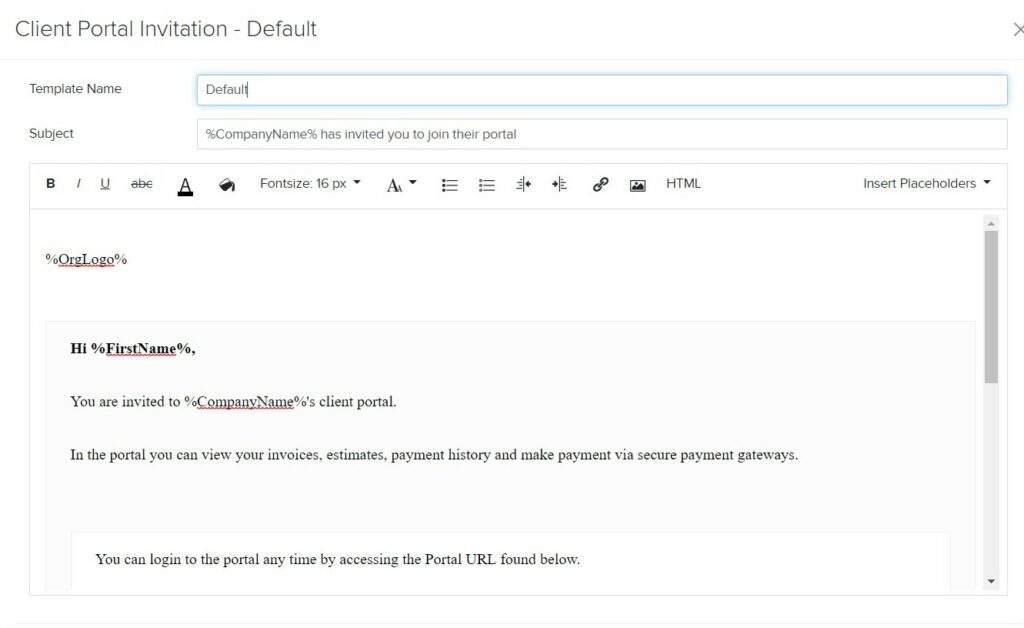This screenshot has width=1024, height=628.
Task: Toggle bold formatting in editor toolbar
Action: [x=50, y=184]
